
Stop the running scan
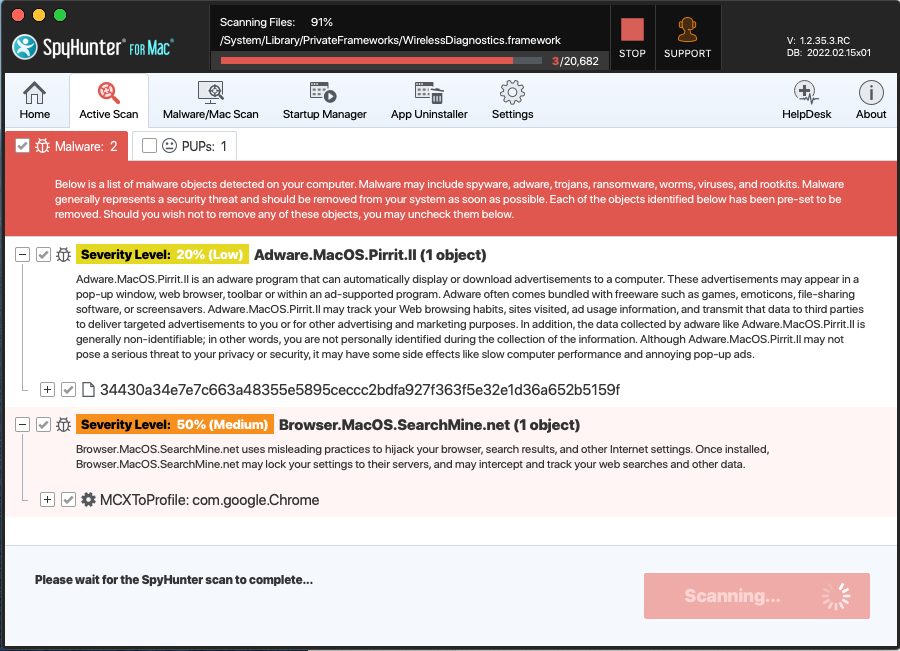pos(632,38)
